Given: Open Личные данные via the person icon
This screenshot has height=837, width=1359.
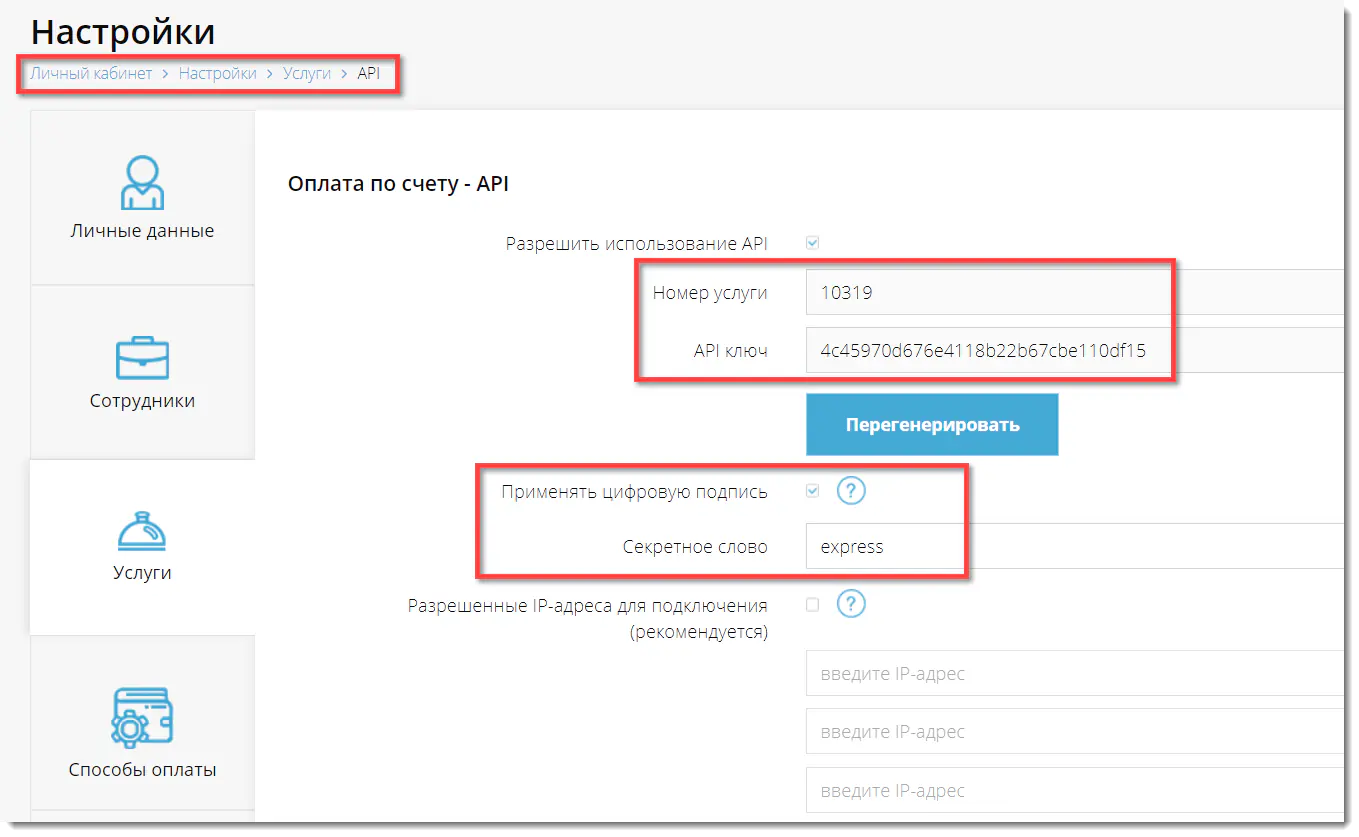Looking at the screenshot, I should 143,182.
